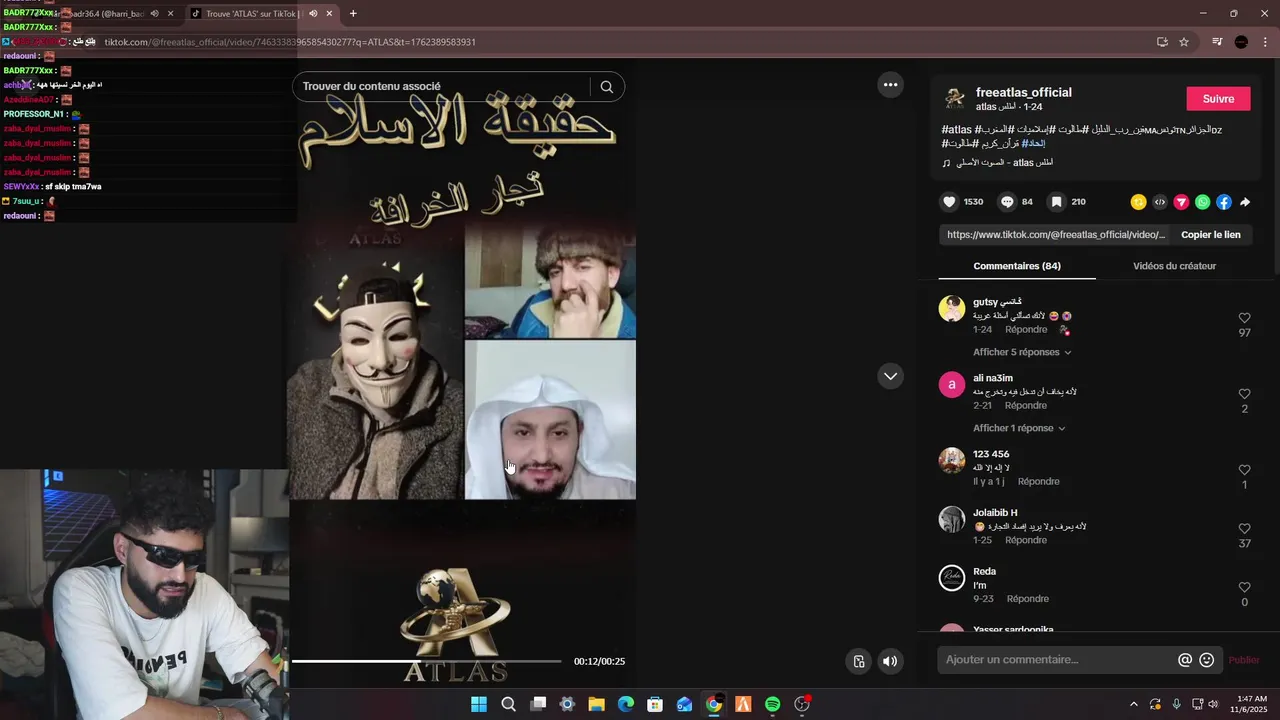The width and height of the screenshot is (1280, 720).
Task: Open Jolaibib H's profile avatar
Action: (x=952, y=519)
